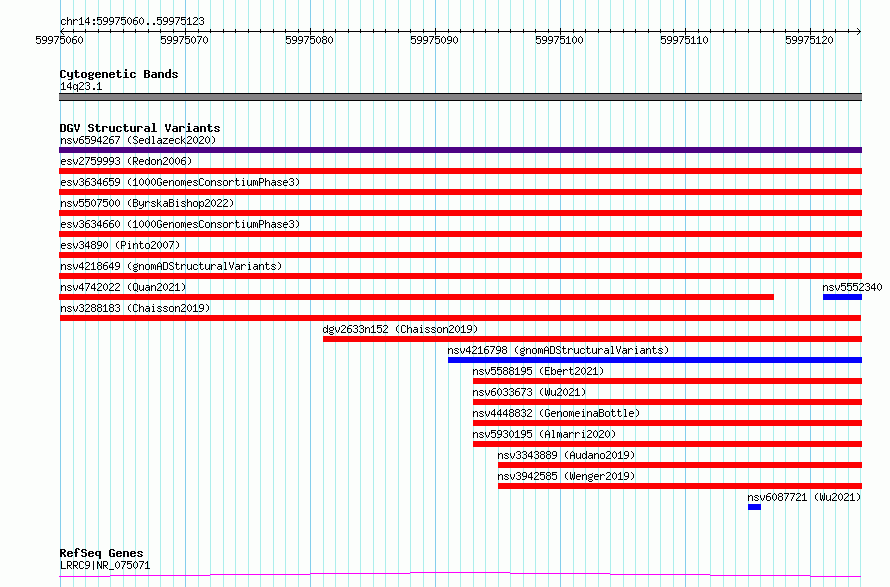Select nsv6033673 (Wu2021) label
Image resolution: width=890 pixels, height=587 pixels.
(529, 392)
